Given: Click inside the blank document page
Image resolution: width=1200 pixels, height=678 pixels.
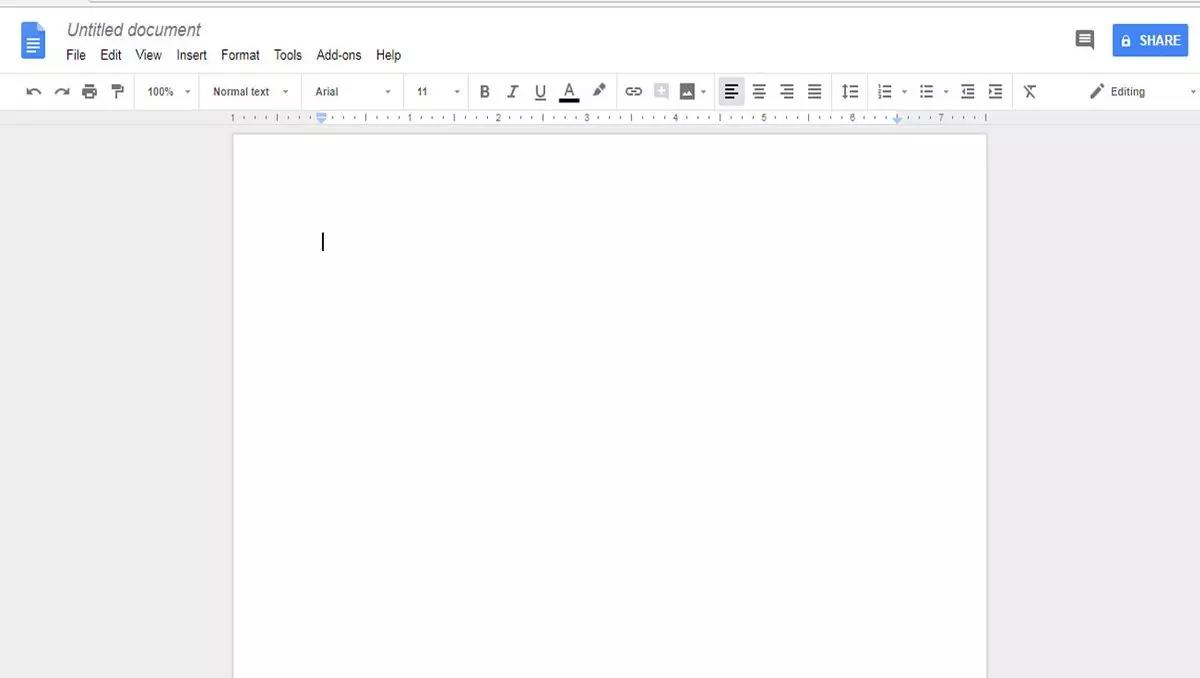Looking at the screenshot, I should (x=609, y=405).
